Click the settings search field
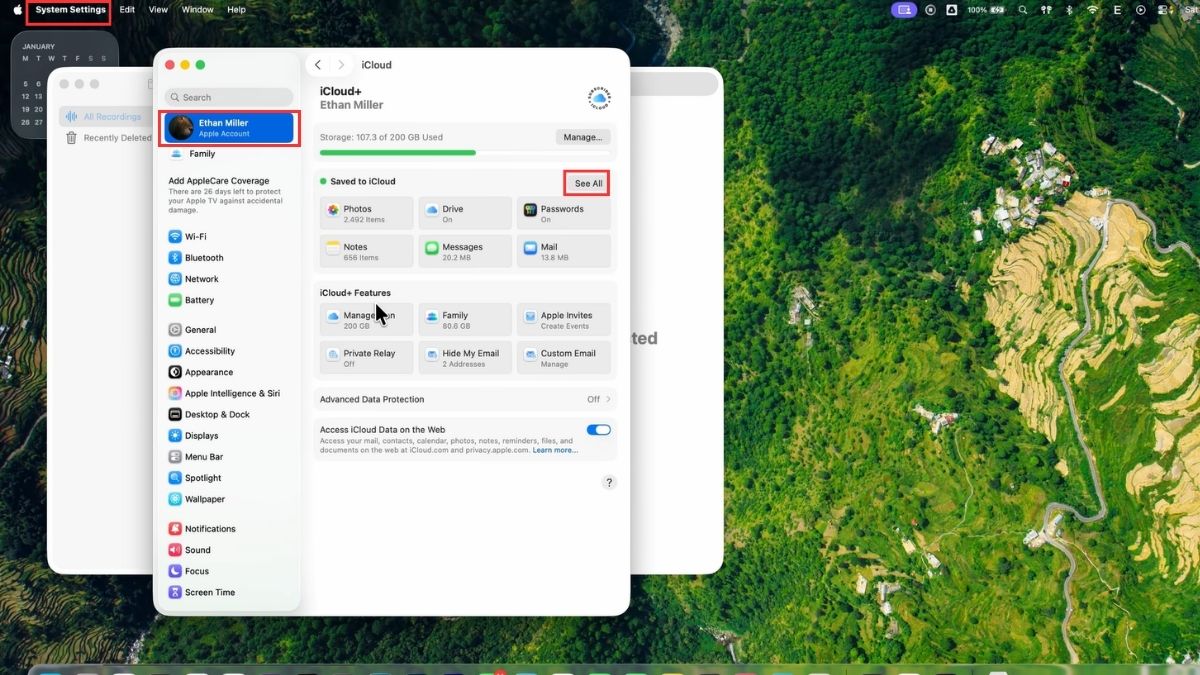 229,97
